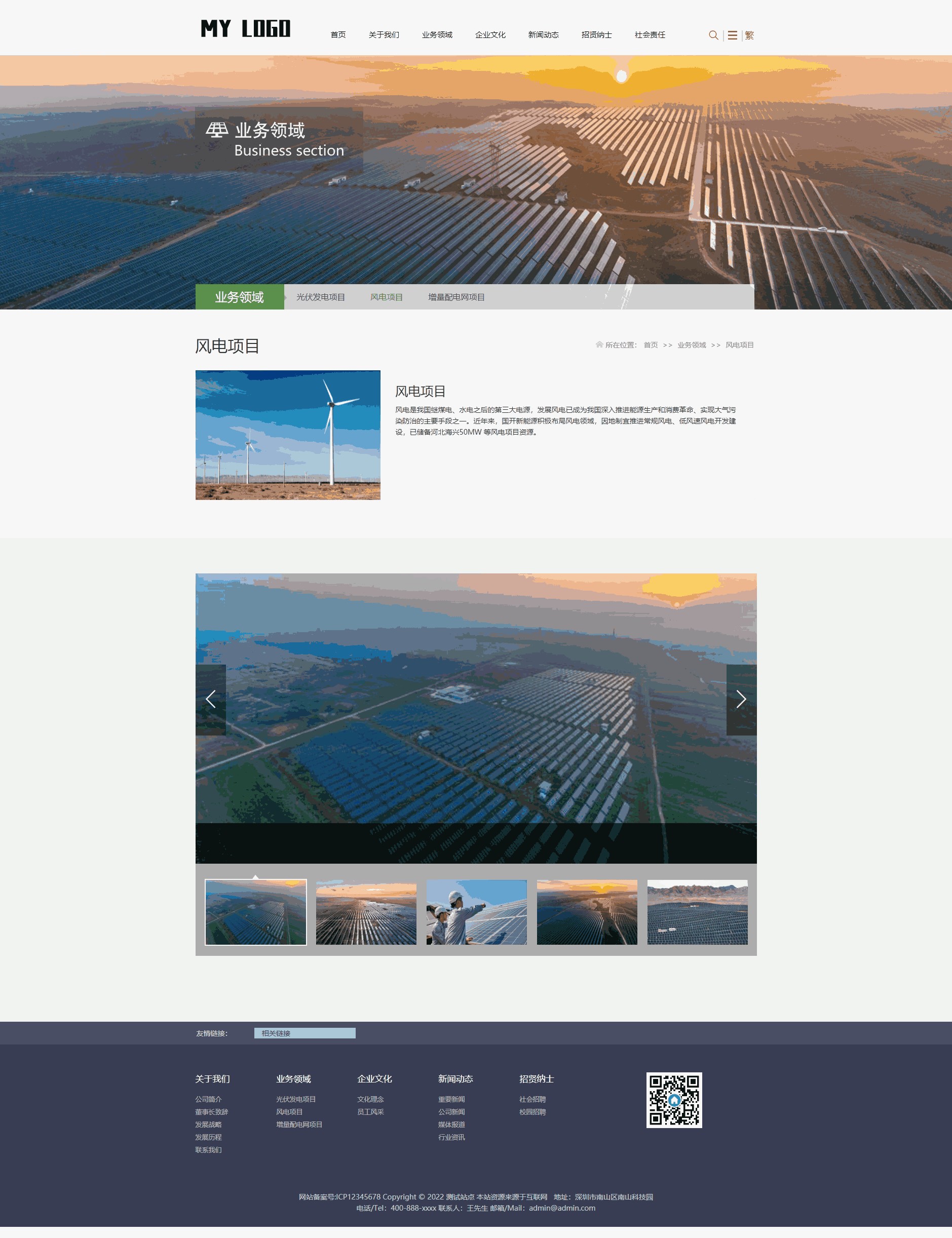The image size is (952, 1238).
Task: Click the search magnifier icon in header
Action: [713, 35]
